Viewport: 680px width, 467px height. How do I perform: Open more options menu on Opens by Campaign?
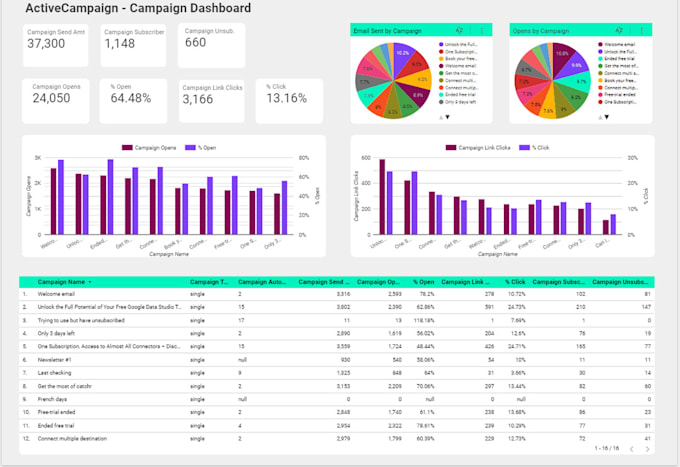coord(642,30)
